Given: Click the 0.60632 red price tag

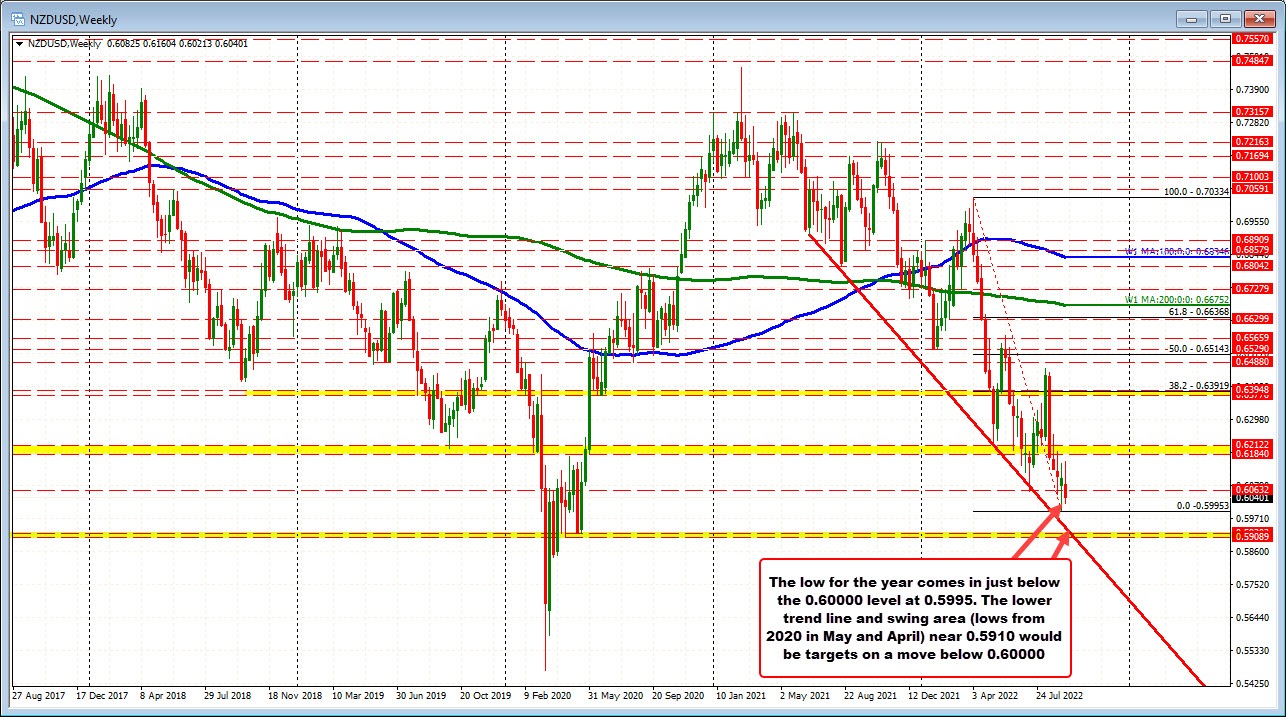Looking at the screenshot, I should pos(1252,490).
